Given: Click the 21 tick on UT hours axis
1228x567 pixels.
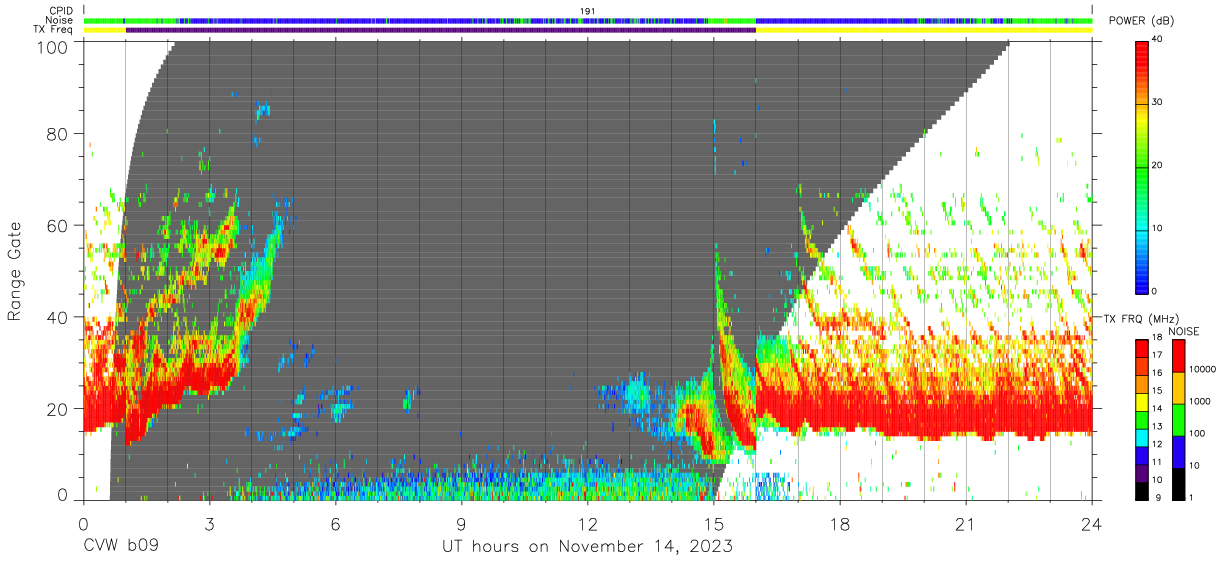Looking at the screenshot, I should [966, 525].
